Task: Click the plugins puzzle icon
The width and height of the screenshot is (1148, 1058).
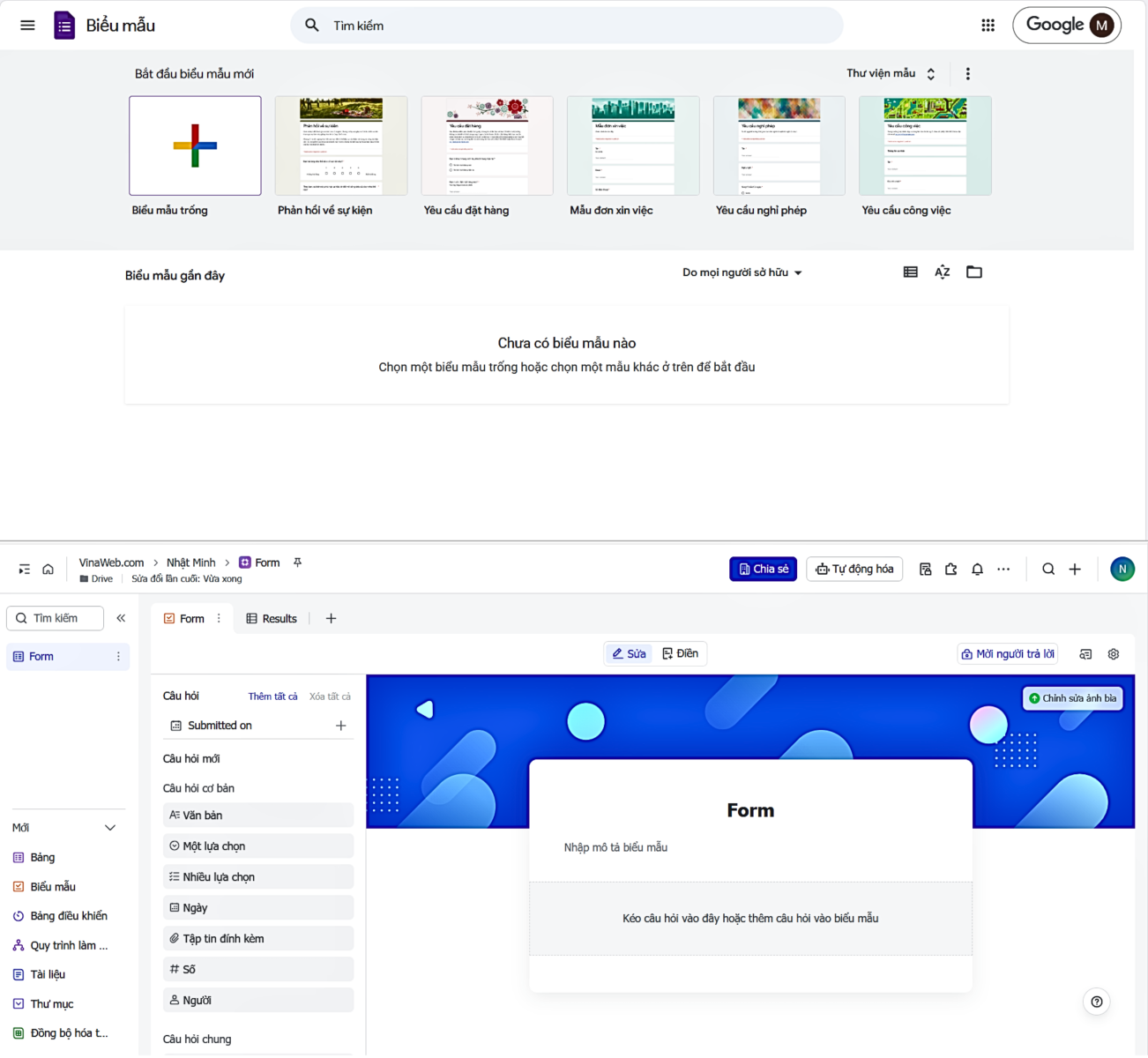Action: 950,569
